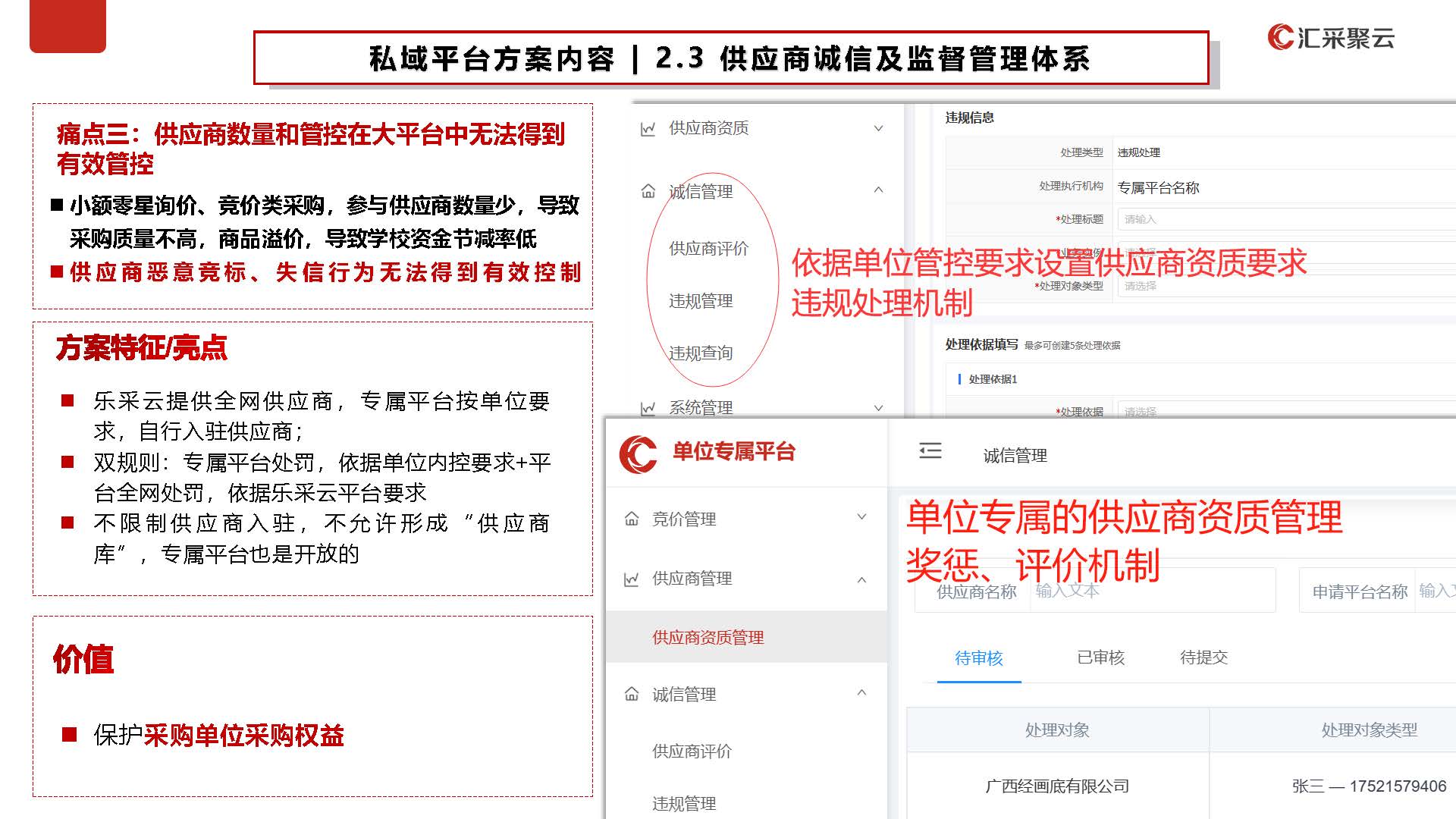This screenshot has height=819, width=1456.
Task: Click the 违规信息 section heading
Action: click(x=969, y=118)
